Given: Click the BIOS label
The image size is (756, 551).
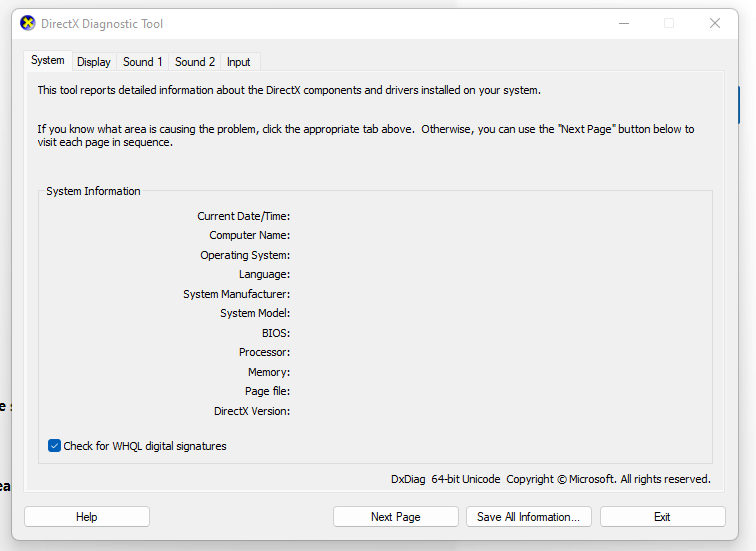Looking at the screenshot, I should 276,333.
